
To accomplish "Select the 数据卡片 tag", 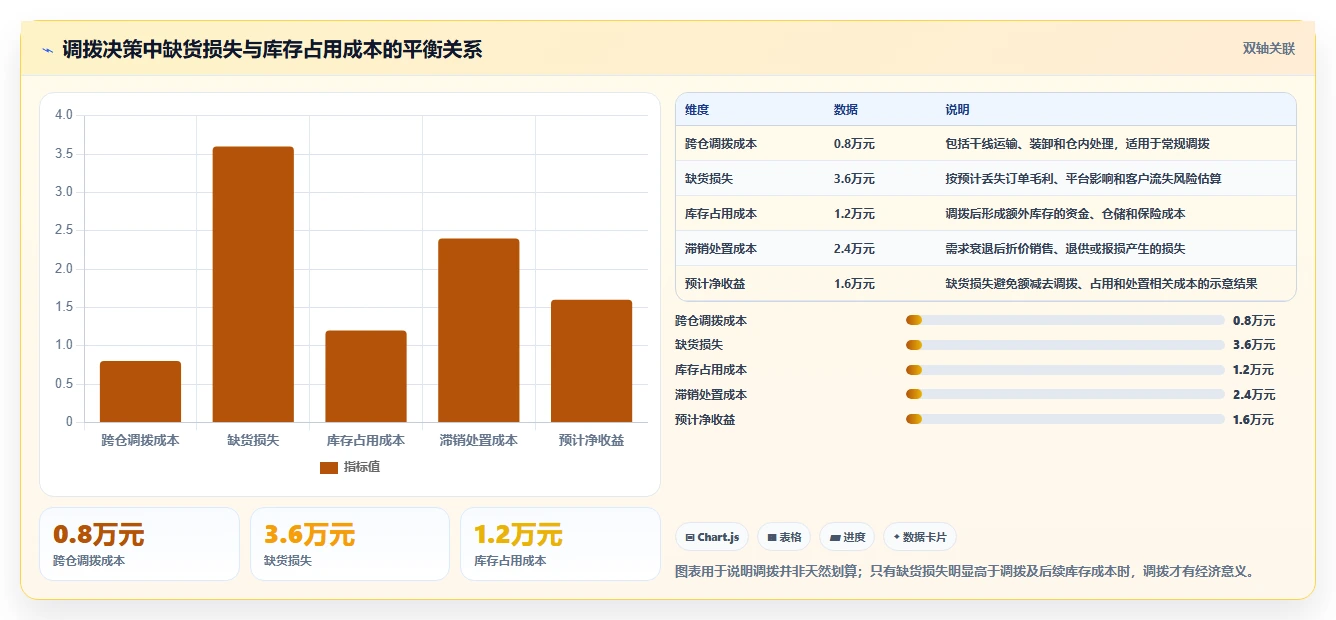I will coord(919,537).
